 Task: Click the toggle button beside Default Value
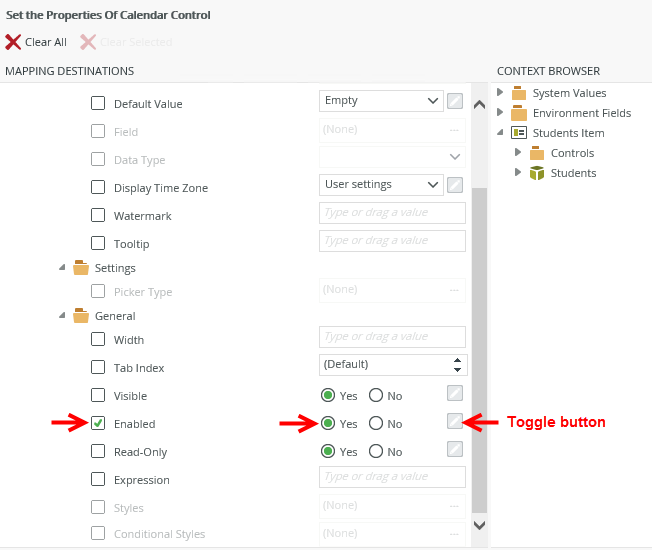pos(455,101)
